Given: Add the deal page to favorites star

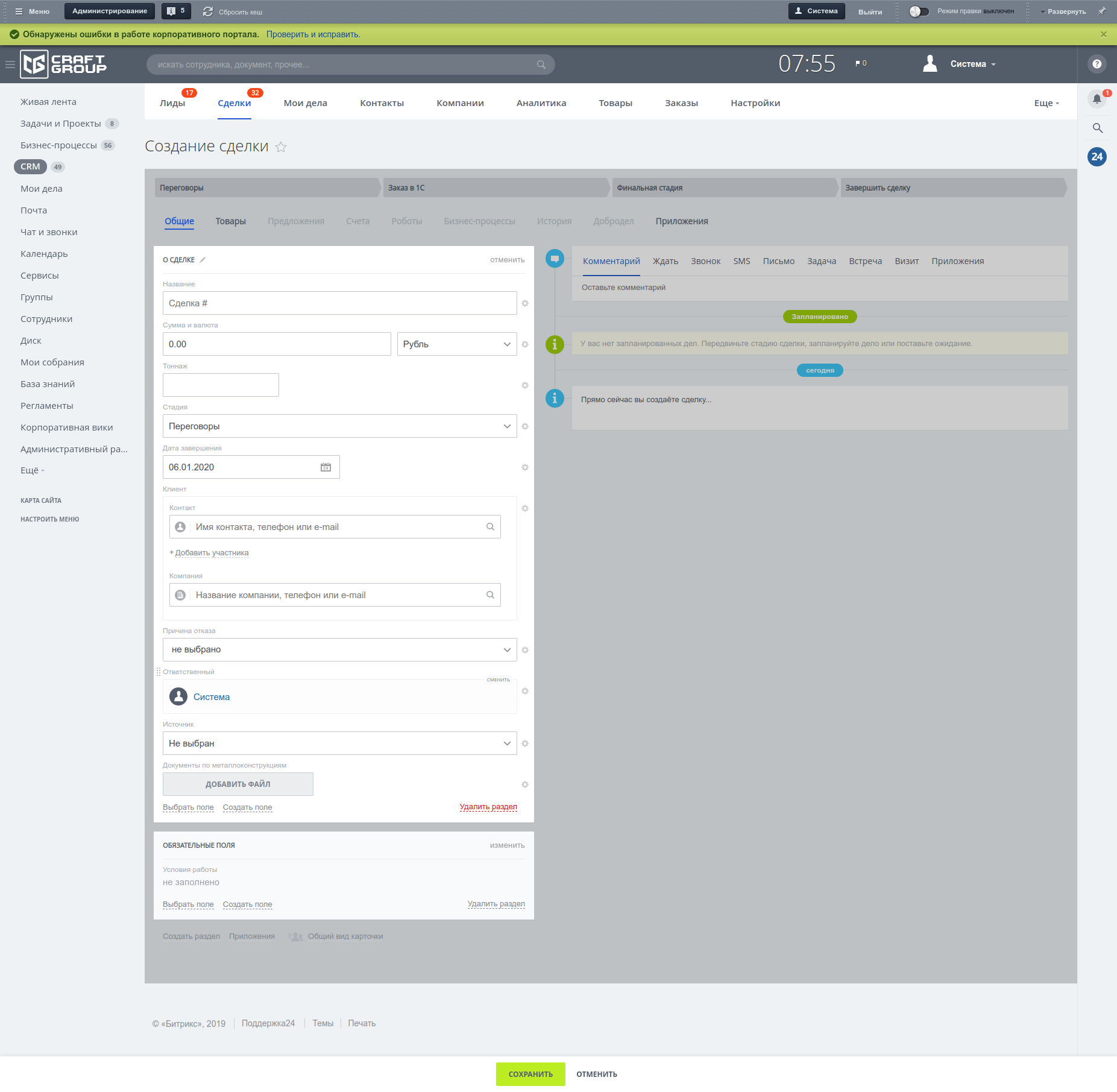Looking at the screenshot, I should (x=281, y=147).
